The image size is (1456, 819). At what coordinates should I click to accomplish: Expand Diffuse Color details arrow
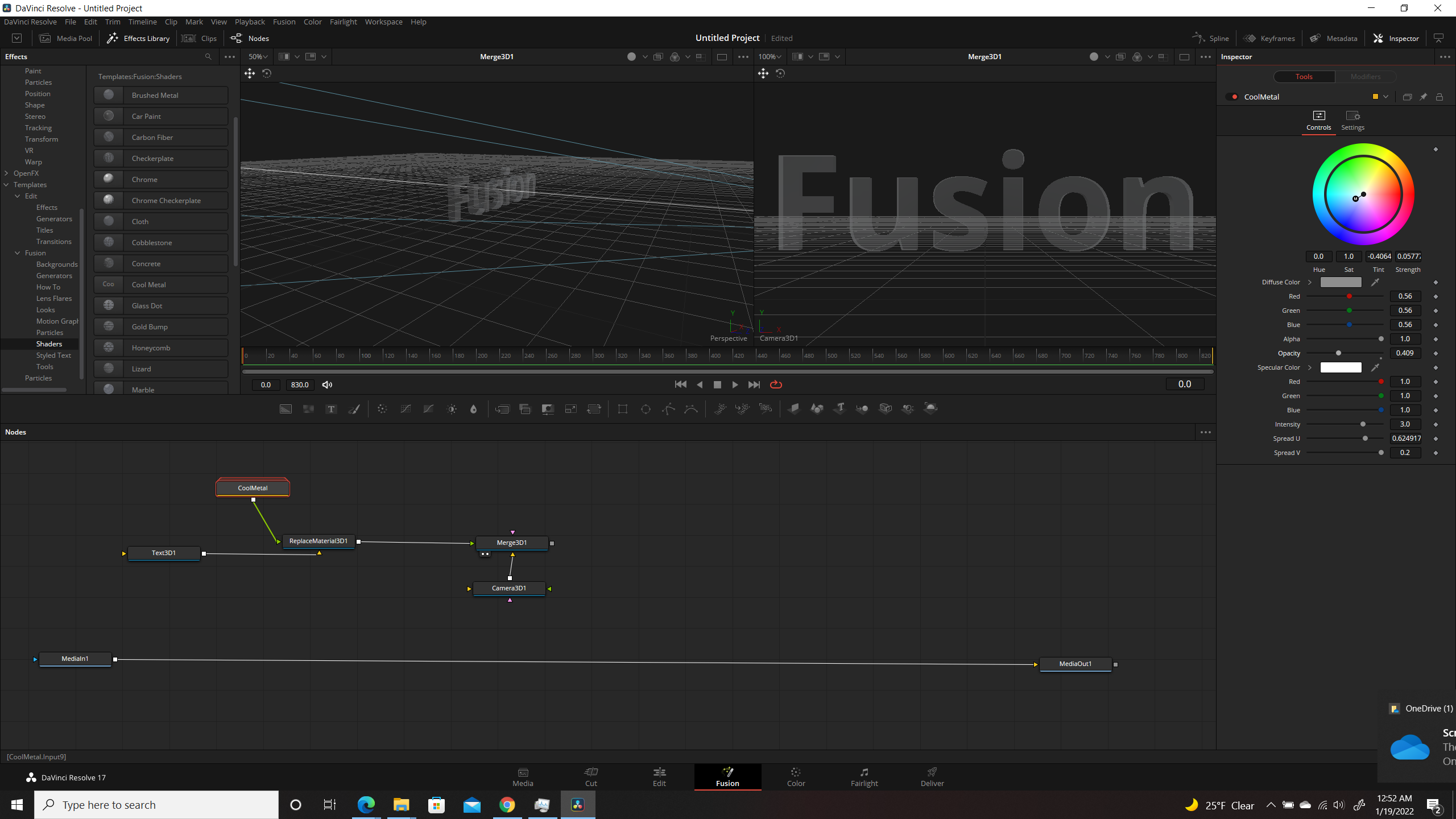pyautogui.click(x=1310, y=282)
